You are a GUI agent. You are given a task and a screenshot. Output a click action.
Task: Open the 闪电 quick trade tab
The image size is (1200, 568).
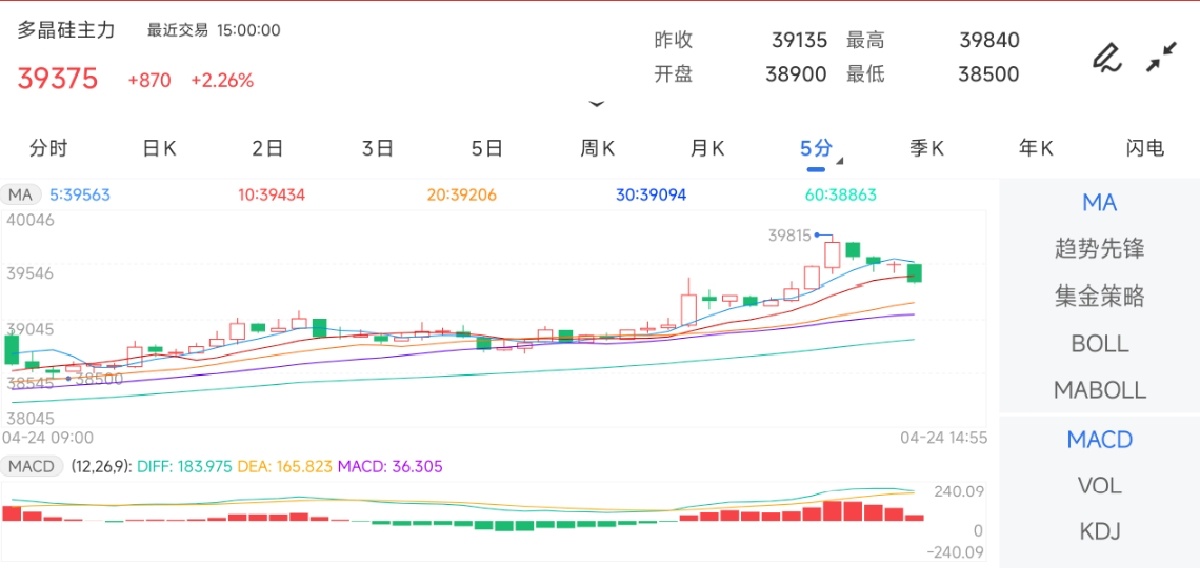click(1145, 149)
